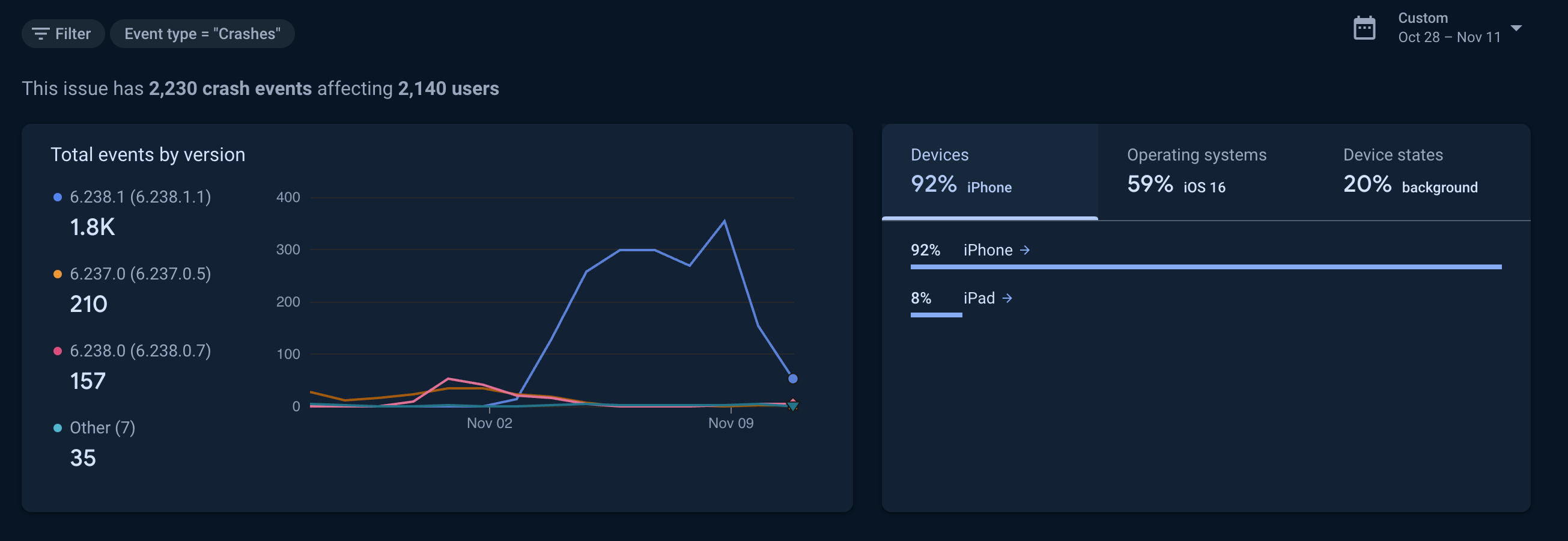This screenshot has height=541, width=1568.
Task: Click the teal legend dot for Other
Action: click(x=57, y=427)
